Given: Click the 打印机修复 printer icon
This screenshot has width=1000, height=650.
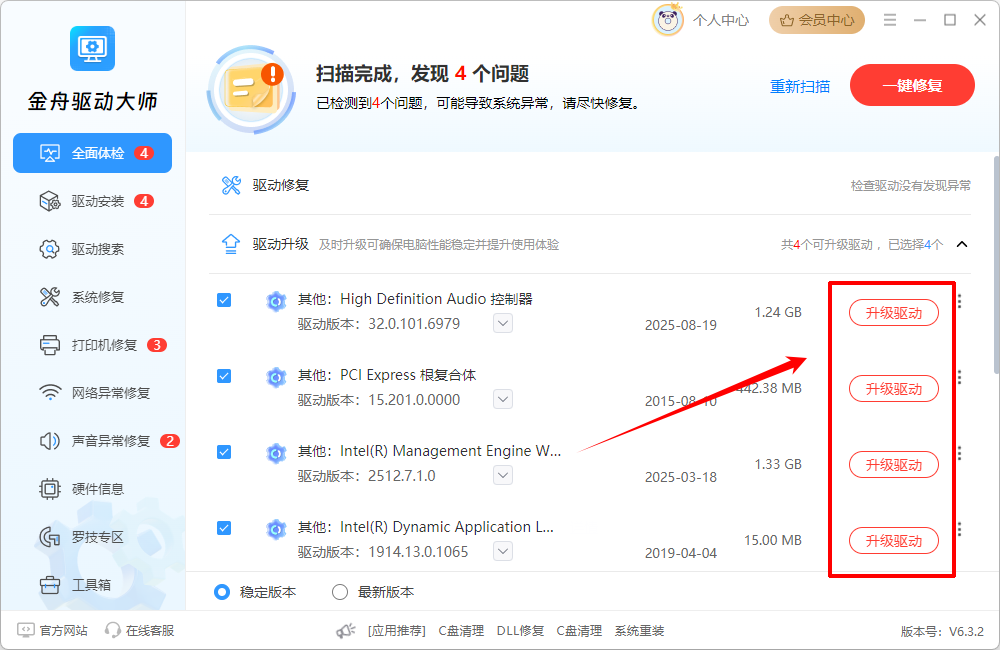Looking at the screenshot, I should 50,345.
